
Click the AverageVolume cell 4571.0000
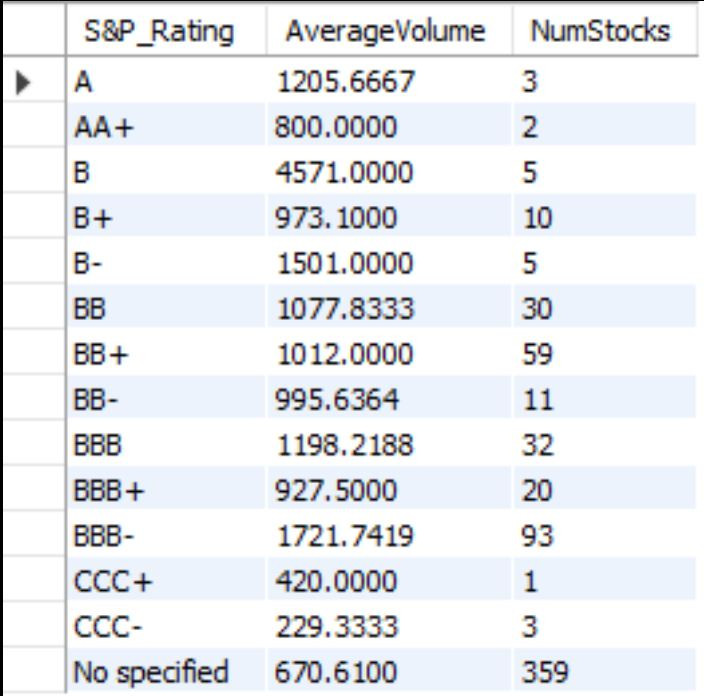(389, 172)
